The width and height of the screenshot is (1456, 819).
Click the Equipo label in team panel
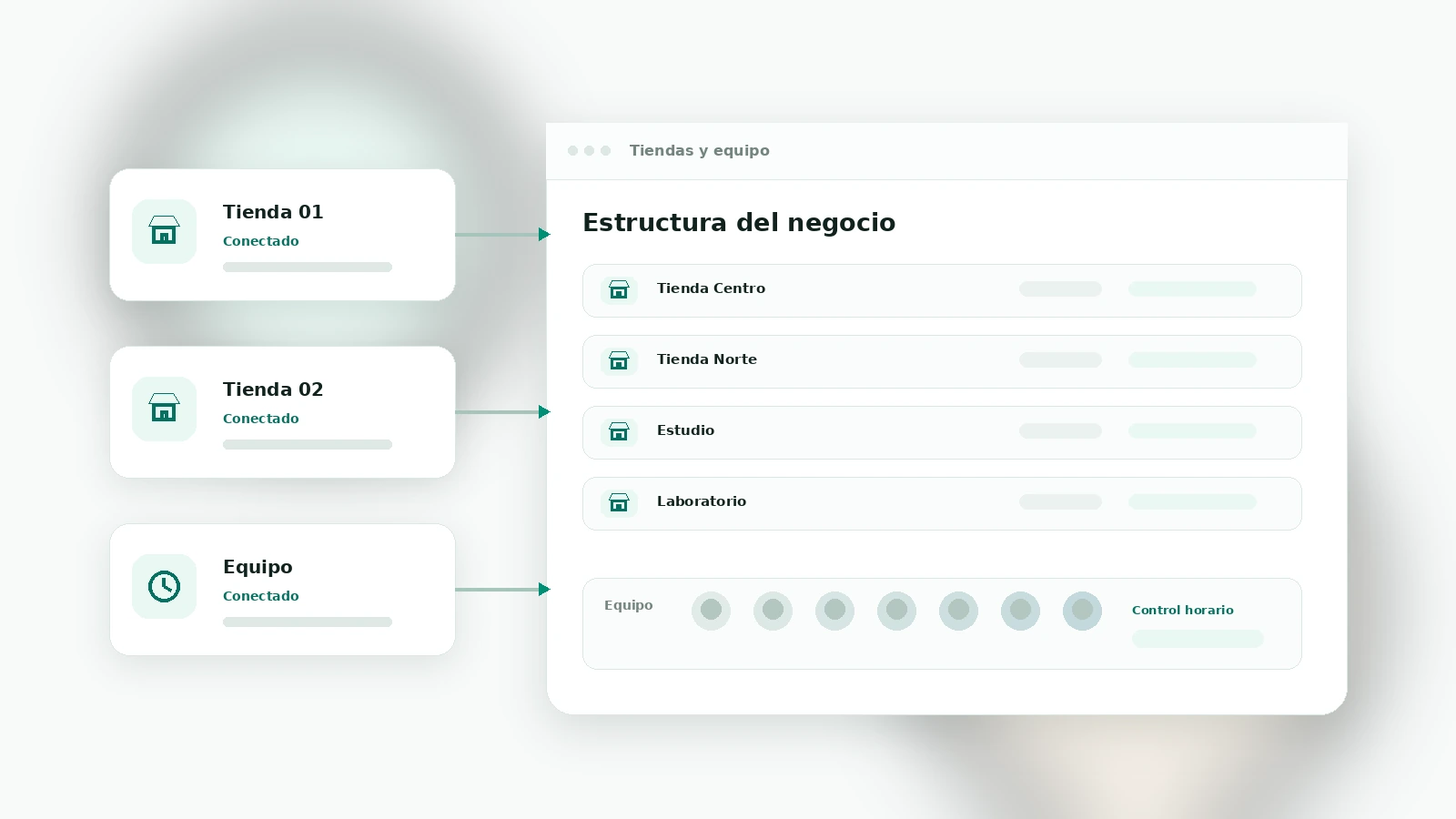(629, 605)
